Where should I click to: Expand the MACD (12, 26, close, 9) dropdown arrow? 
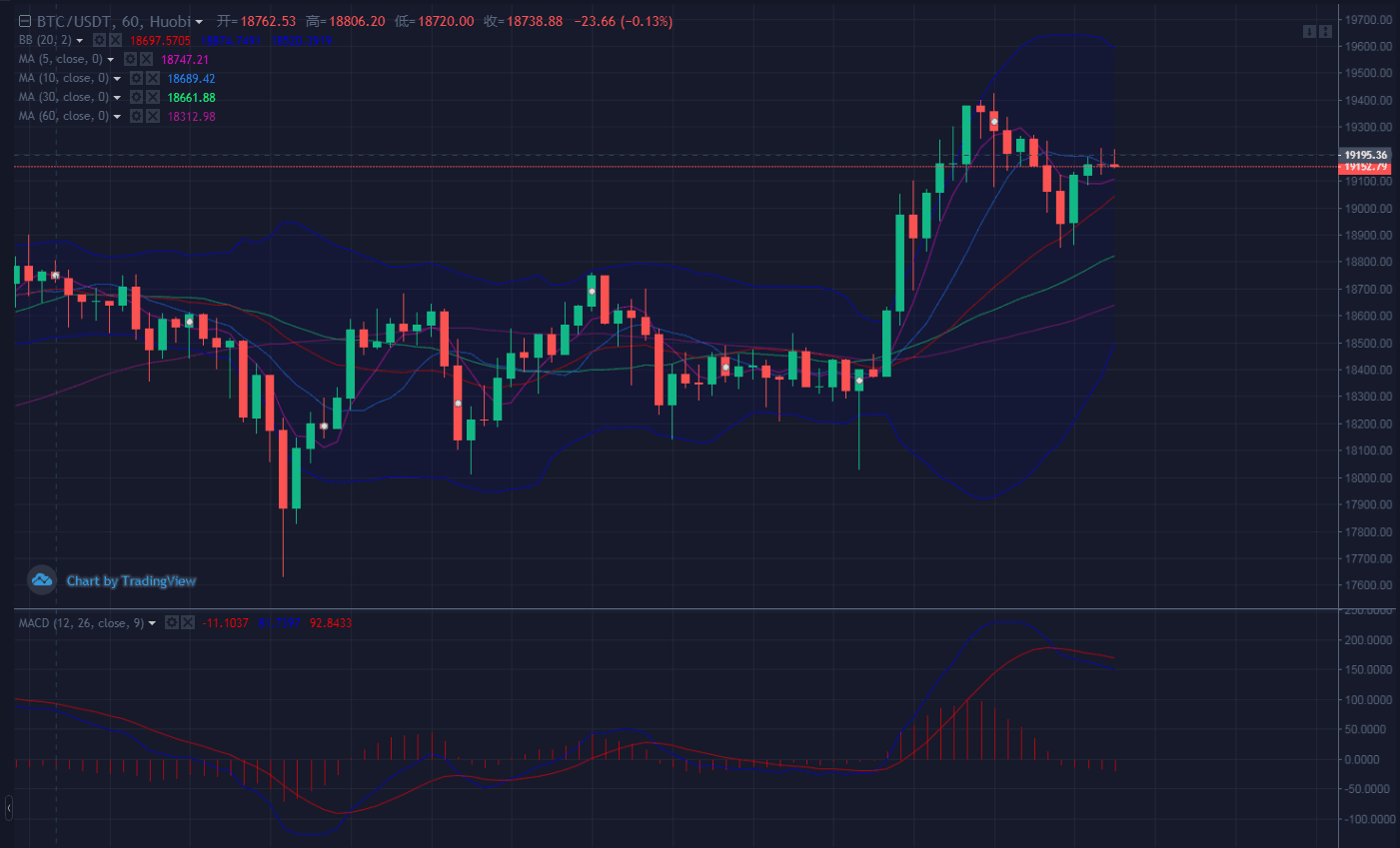[152, 623]
